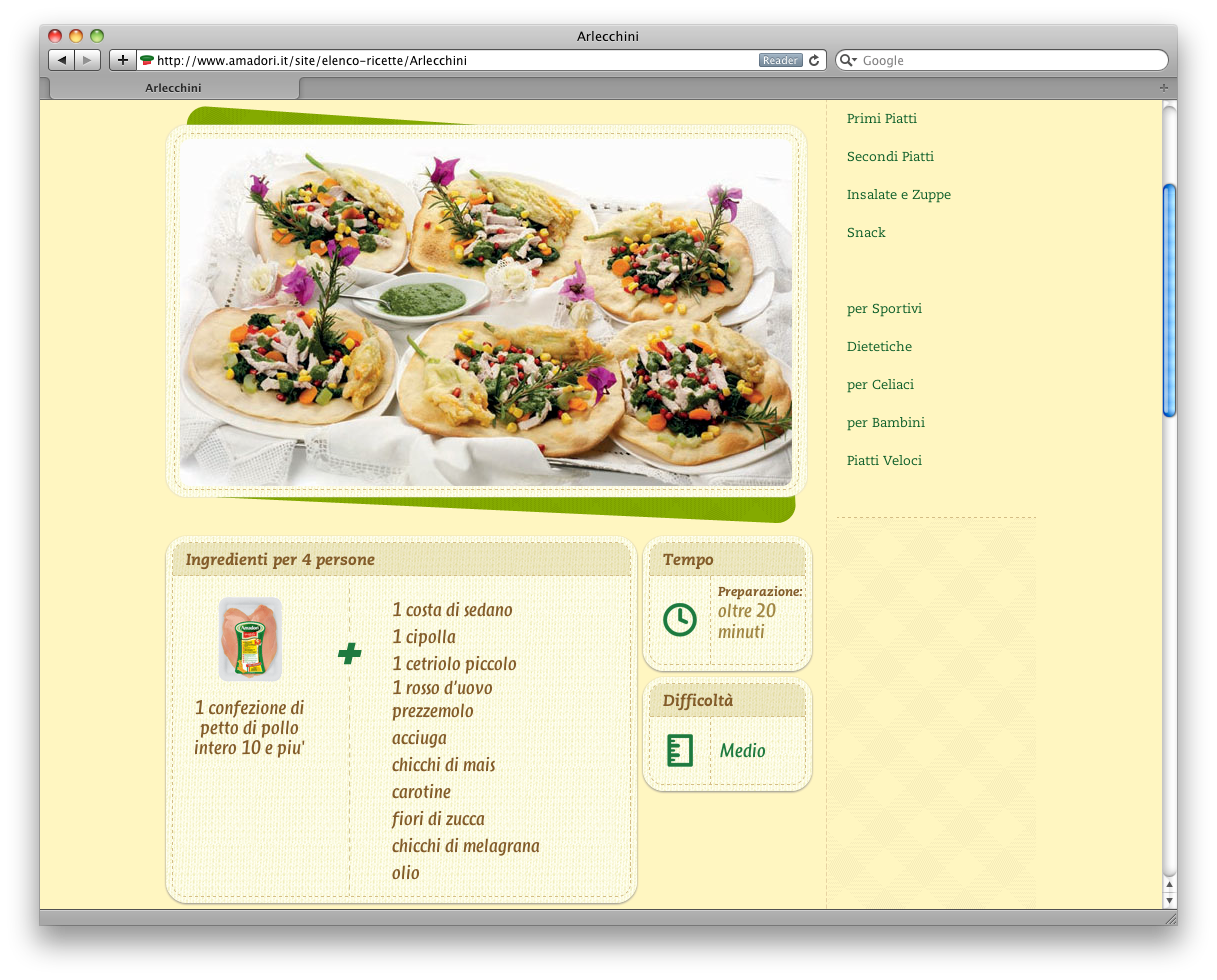Viewport: 1217px width, 980px height.
Task: Add a bookmark with the plus button
Action: (x=122, y=60)
